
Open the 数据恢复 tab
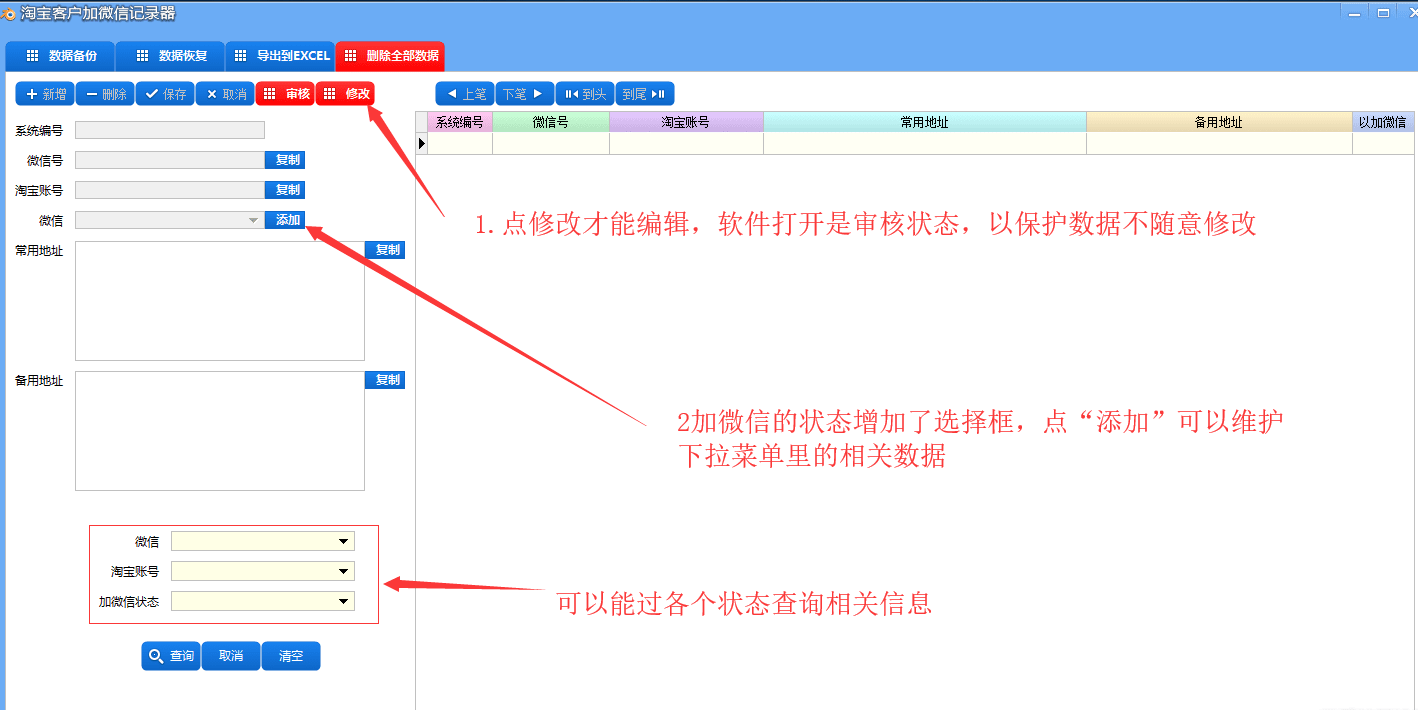pos(170,56)
